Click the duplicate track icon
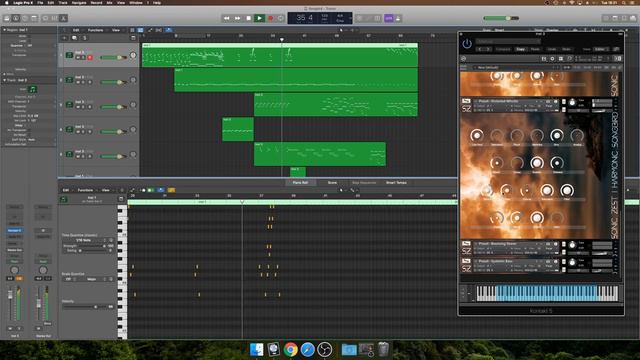The image size is (640, 360). 74,38
